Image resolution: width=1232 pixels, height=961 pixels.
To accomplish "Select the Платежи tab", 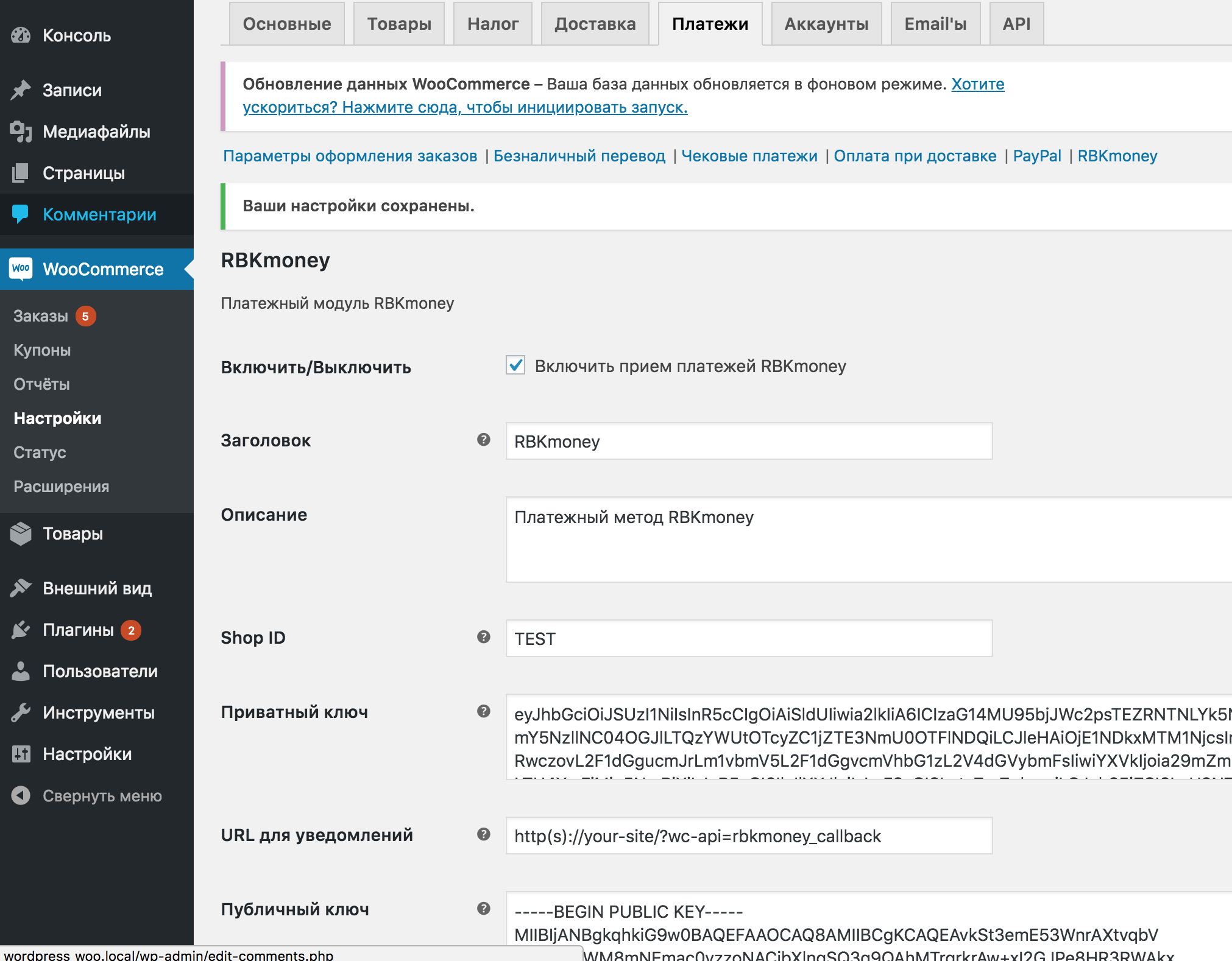I will (710, 24).
